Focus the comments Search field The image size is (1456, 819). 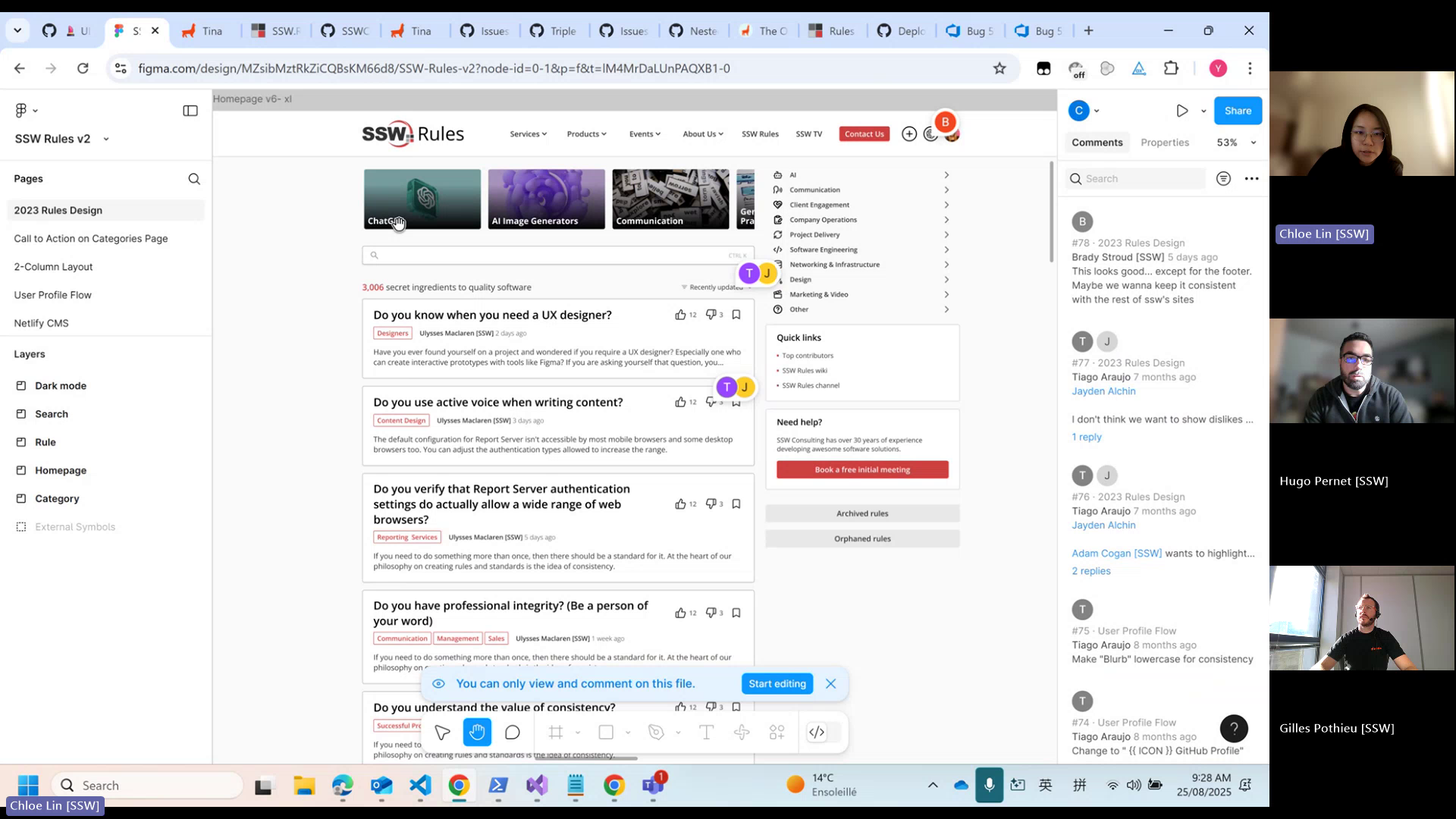coord(1135,179)
